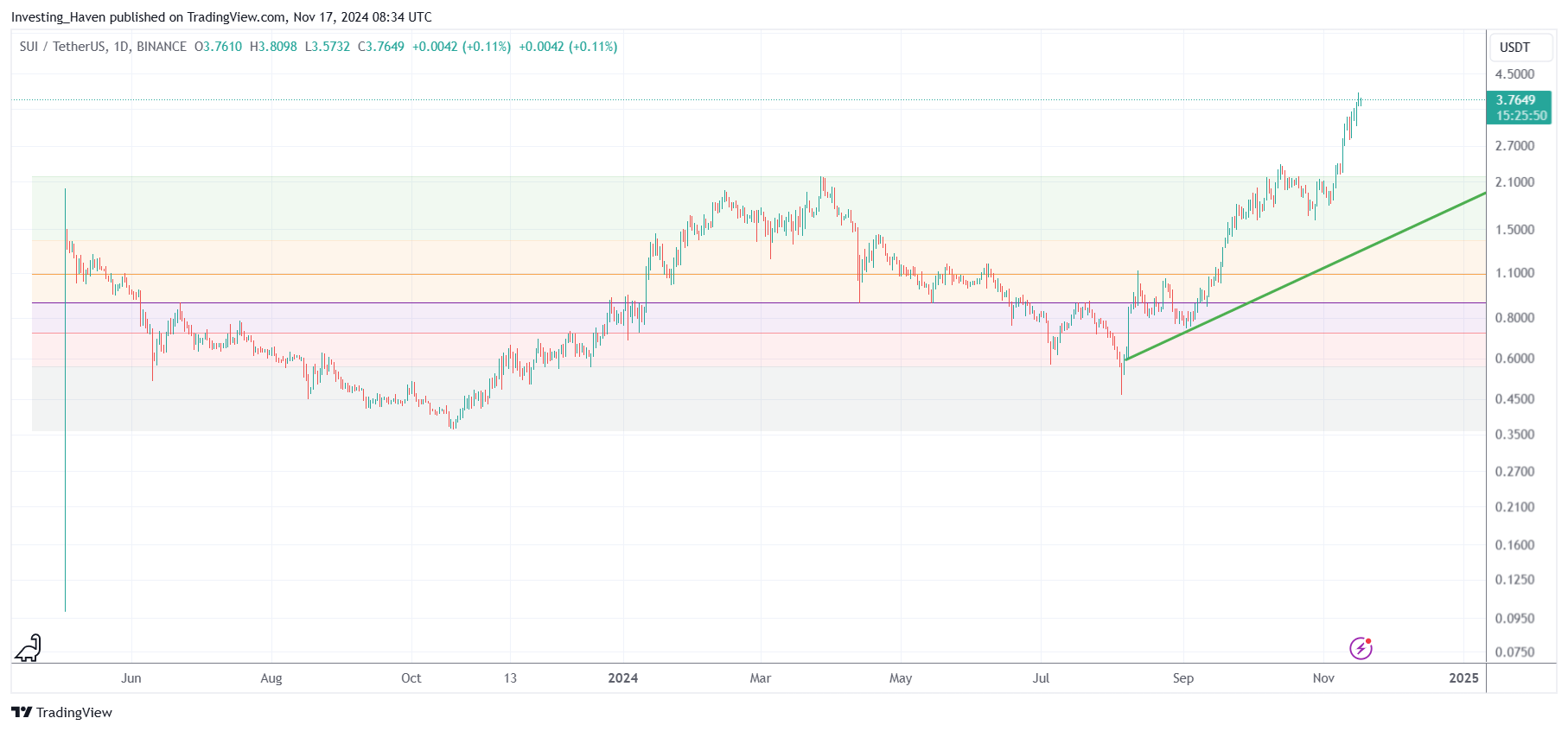
Task: Click the 0.1600 price axis label
Action: pos(1514,545)
